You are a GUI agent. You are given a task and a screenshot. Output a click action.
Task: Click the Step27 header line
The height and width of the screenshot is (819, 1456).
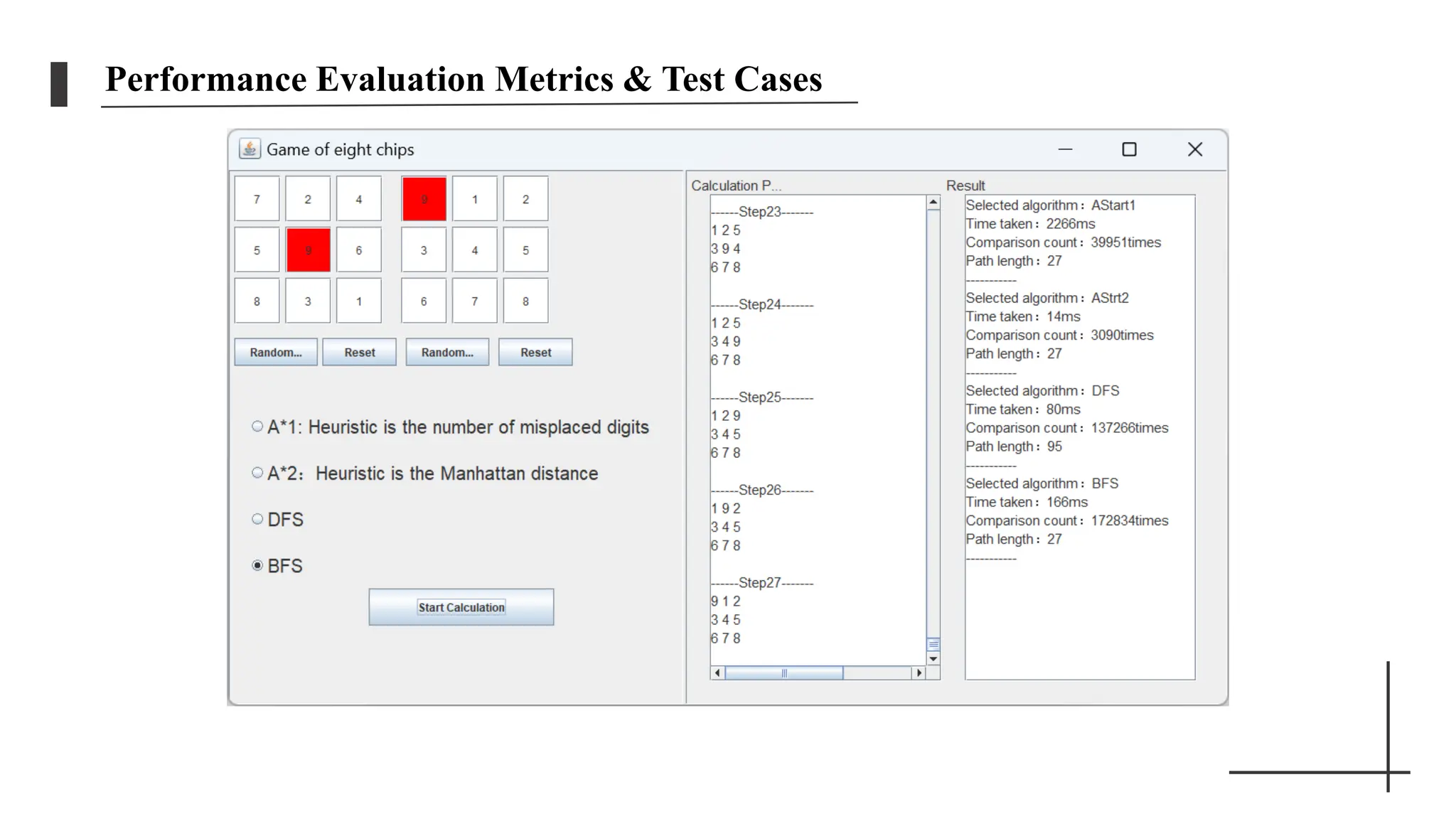click(x=762, y=583)
